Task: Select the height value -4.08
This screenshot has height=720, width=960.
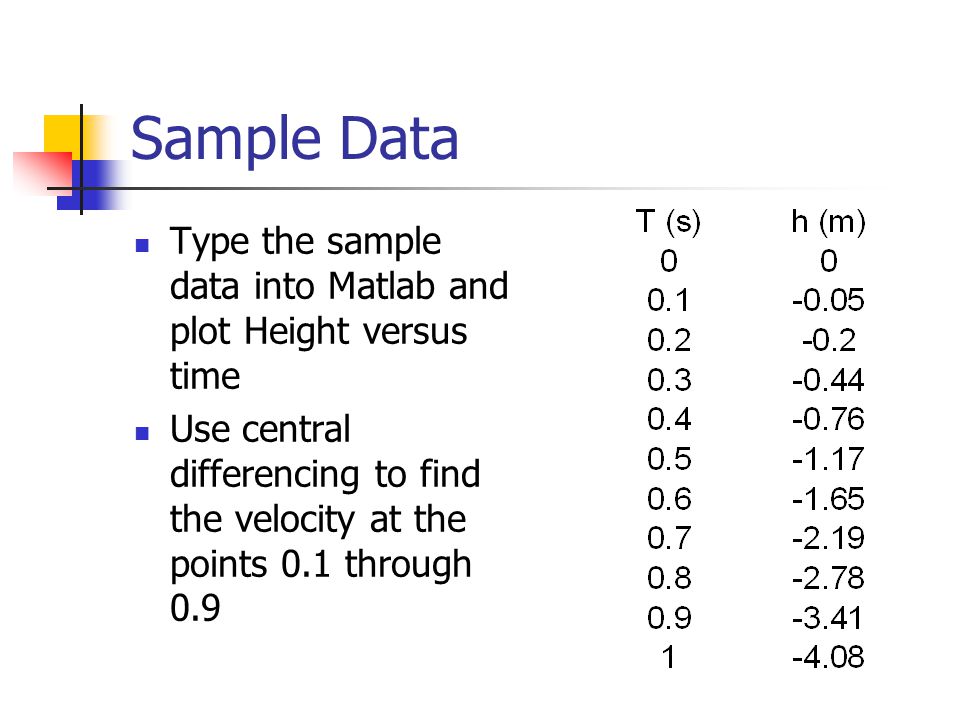Action: [828, 657]
